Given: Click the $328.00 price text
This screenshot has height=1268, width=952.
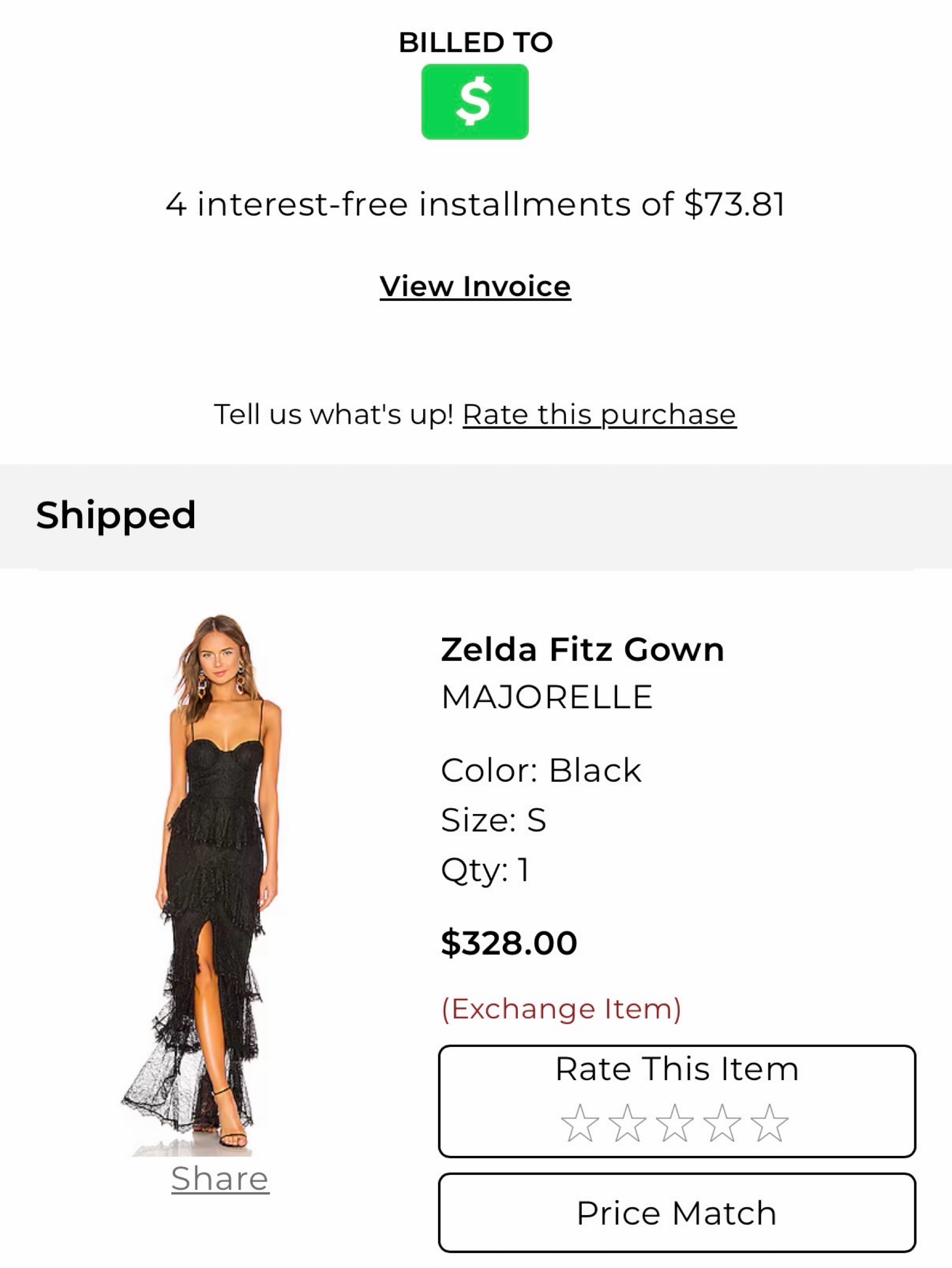Looking at the screenshot, I should 509,942.
